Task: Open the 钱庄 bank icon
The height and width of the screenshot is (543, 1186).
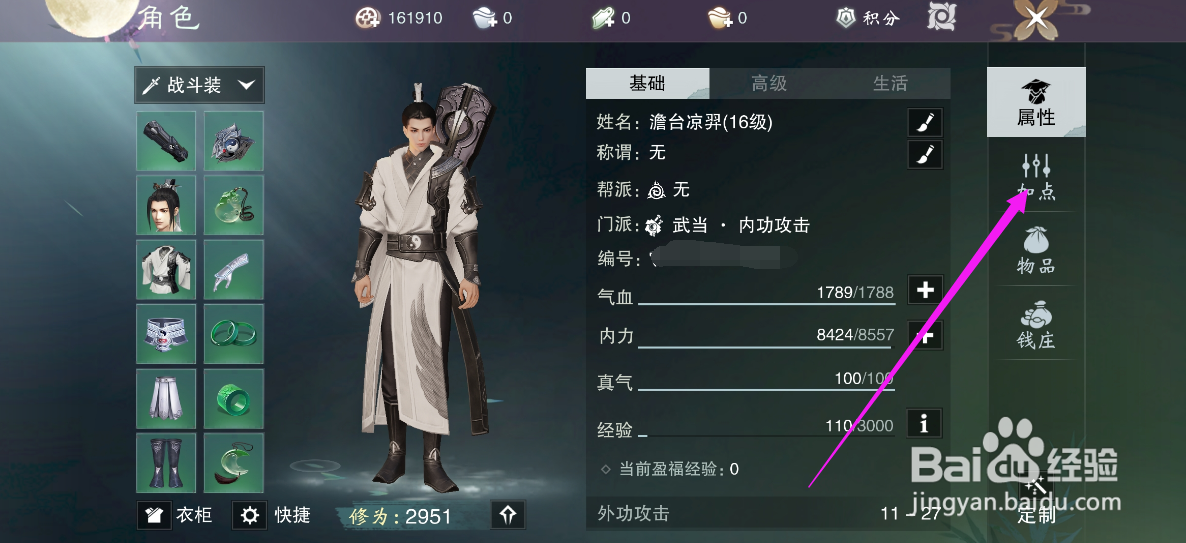Action: point(1035,324)
